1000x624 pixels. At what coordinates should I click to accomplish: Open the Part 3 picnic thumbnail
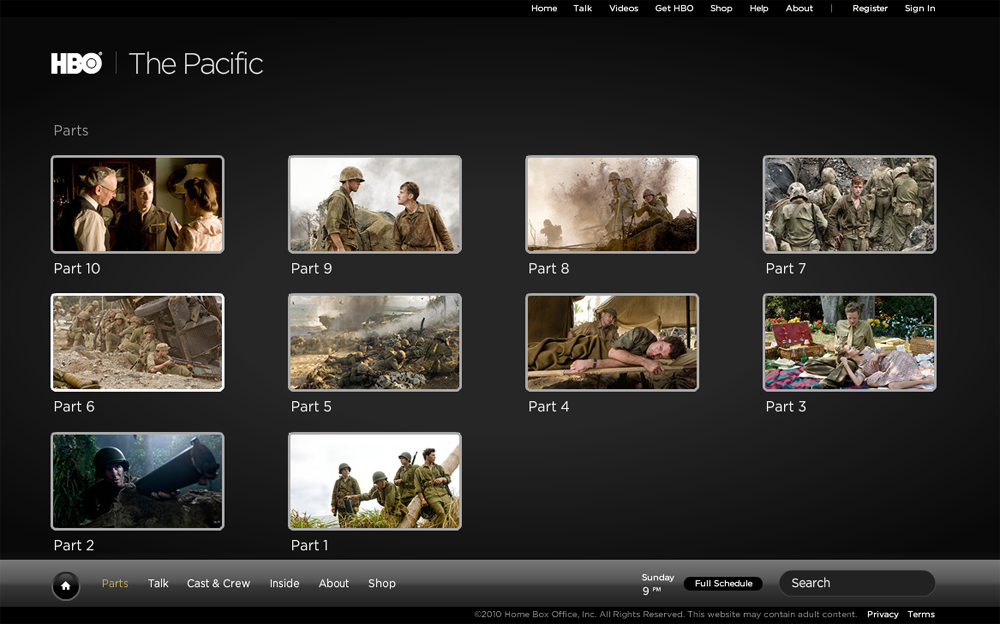point(849,342)
